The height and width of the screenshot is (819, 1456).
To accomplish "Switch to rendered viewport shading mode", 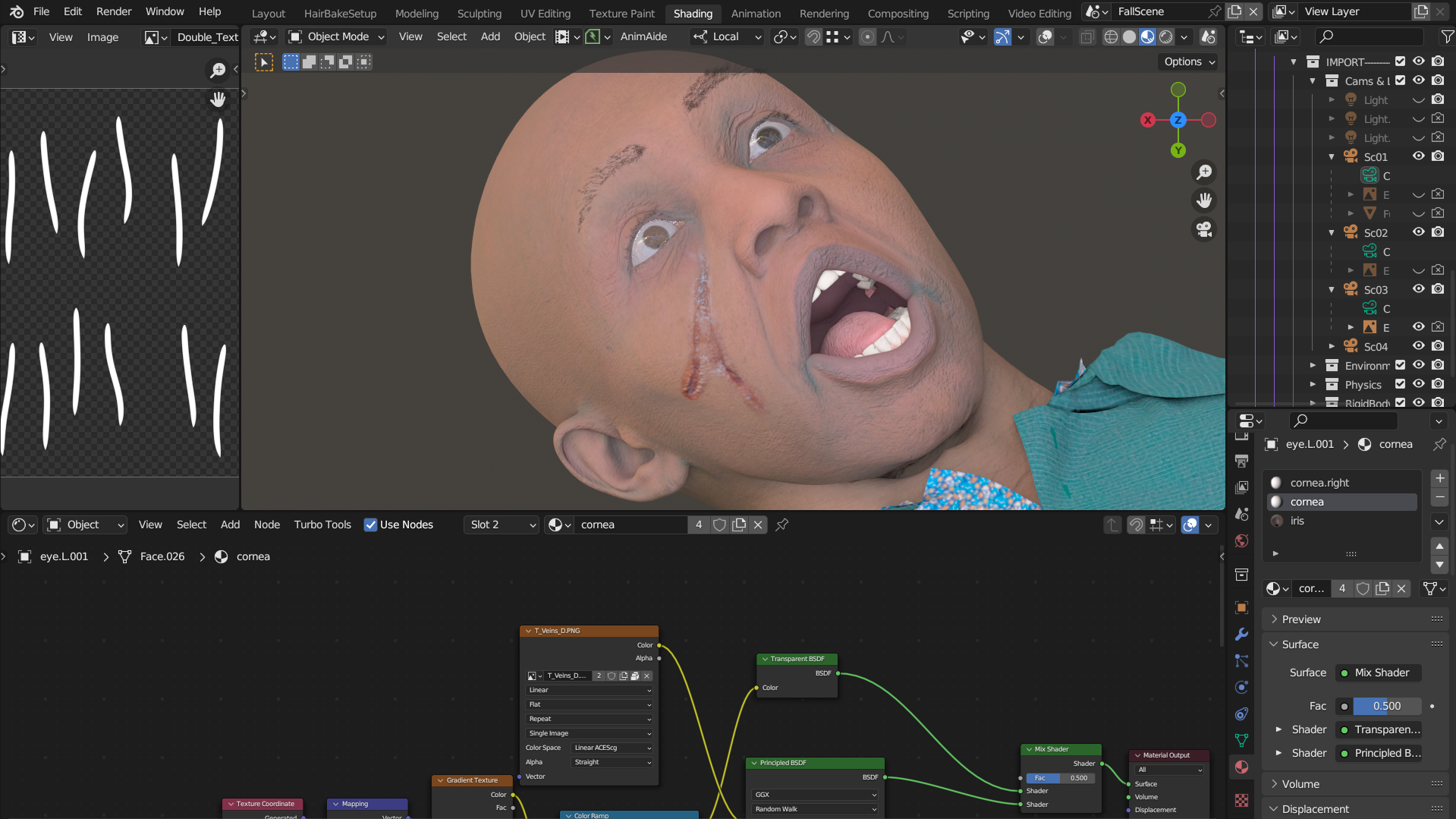I will click(x=1166, y=36).
